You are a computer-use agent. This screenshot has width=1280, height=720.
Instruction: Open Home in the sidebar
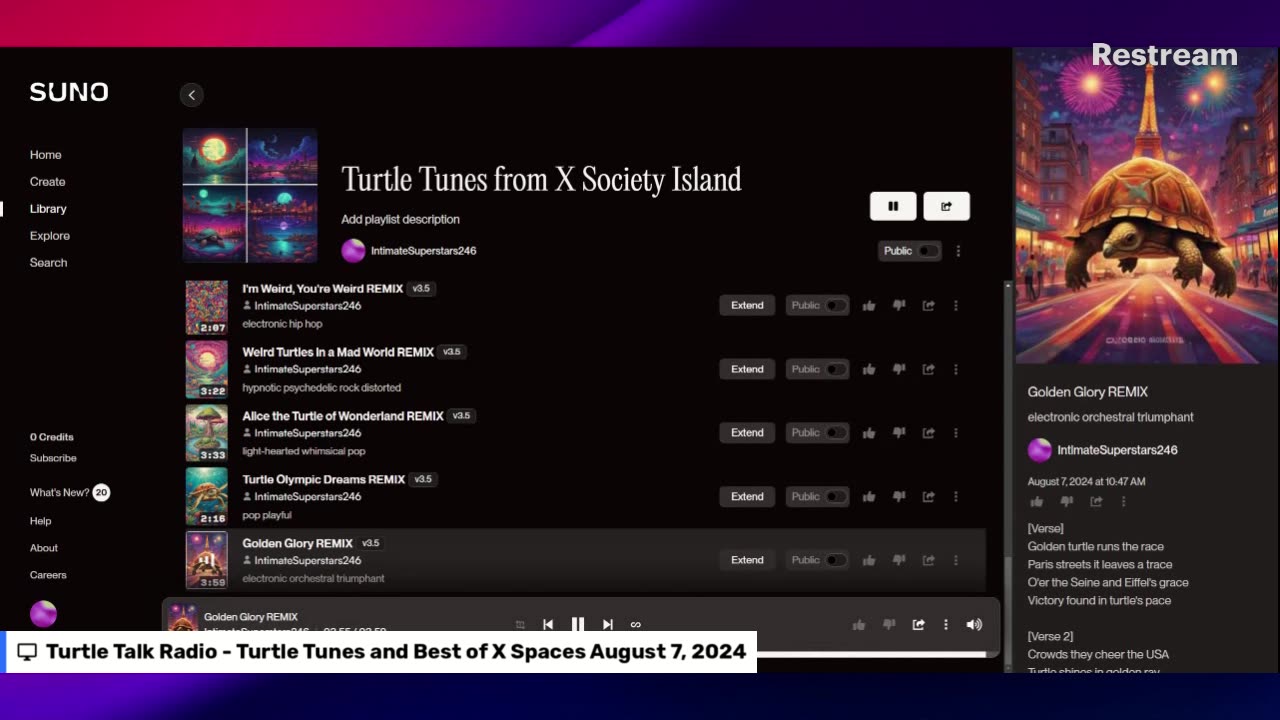click(x=46, y=155)
